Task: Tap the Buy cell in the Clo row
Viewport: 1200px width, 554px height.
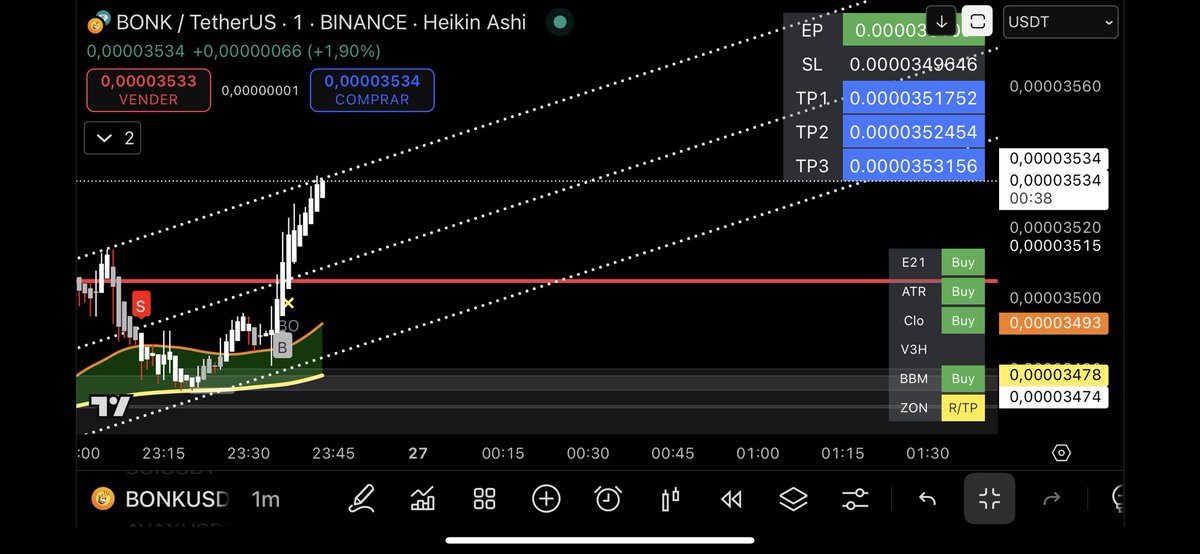Action: (x=963, y=320)
